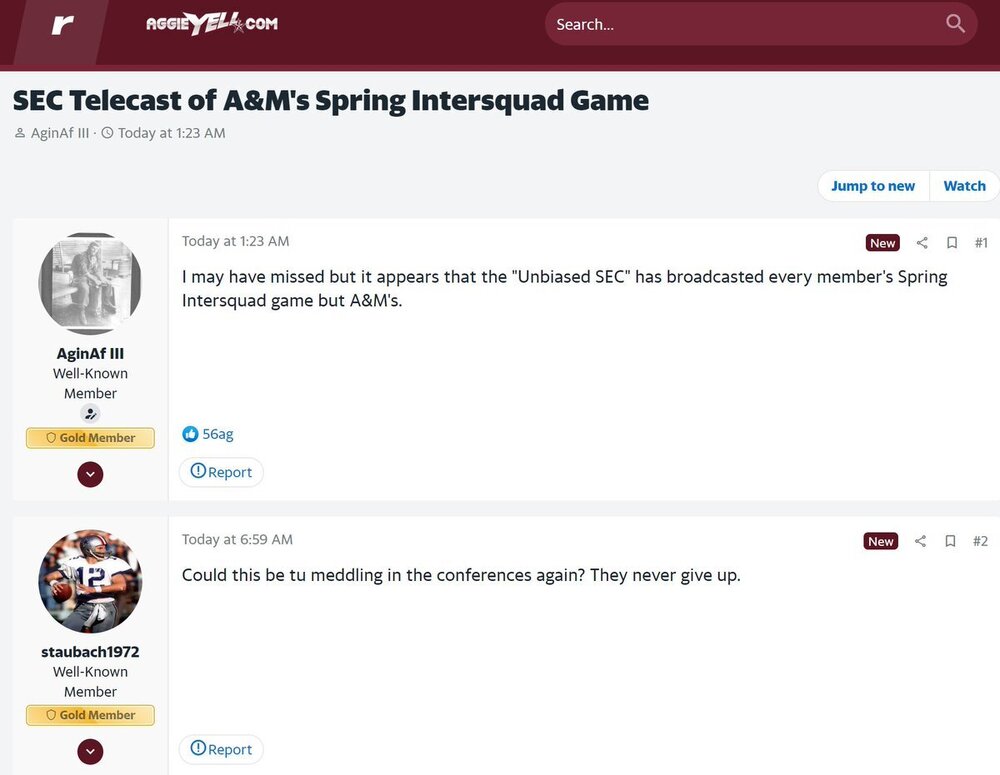Expand AginAf III's user details arrow

coord(90,474)
